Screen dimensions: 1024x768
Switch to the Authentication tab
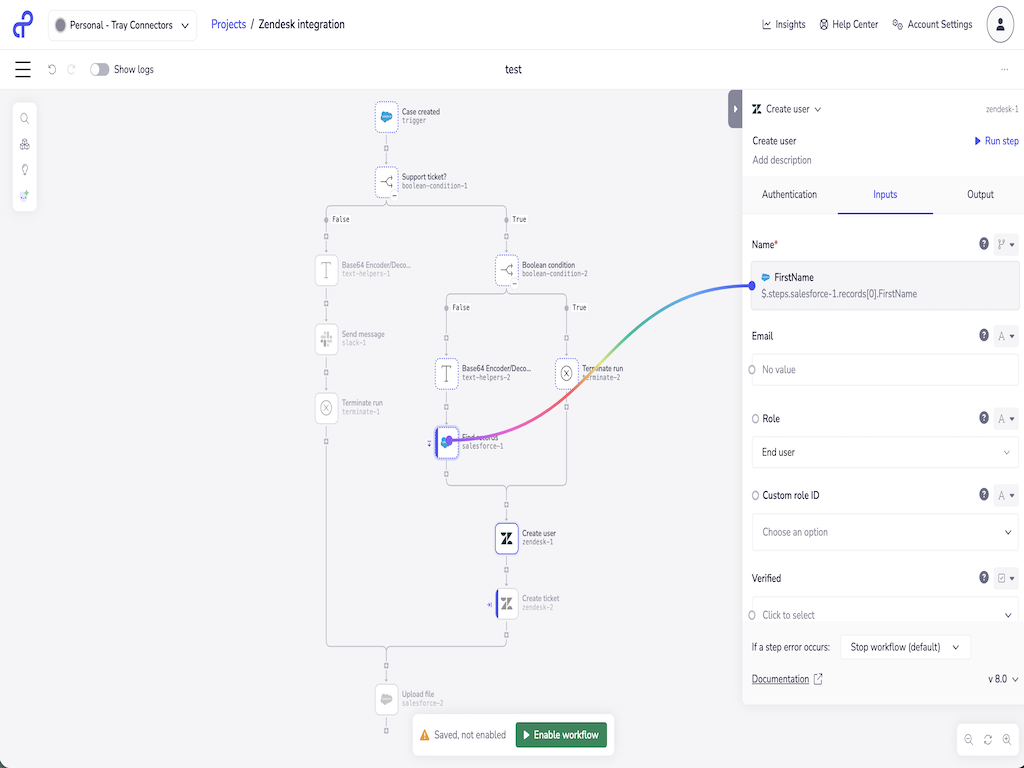[789, 195]
